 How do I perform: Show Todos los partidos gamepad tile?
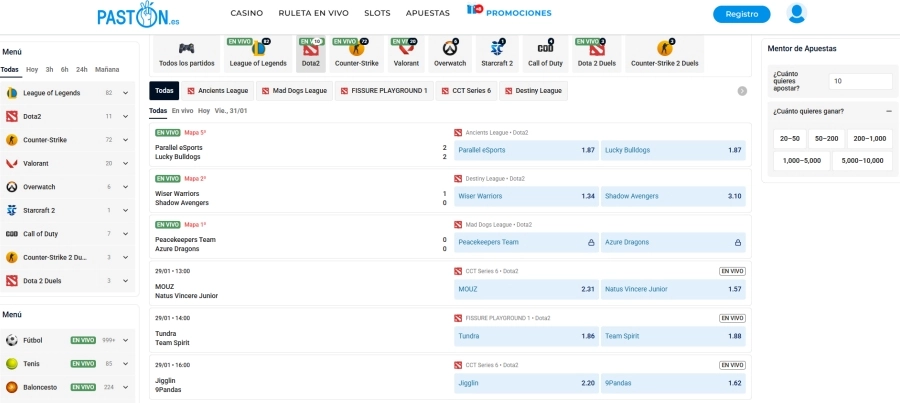(187, 54)
